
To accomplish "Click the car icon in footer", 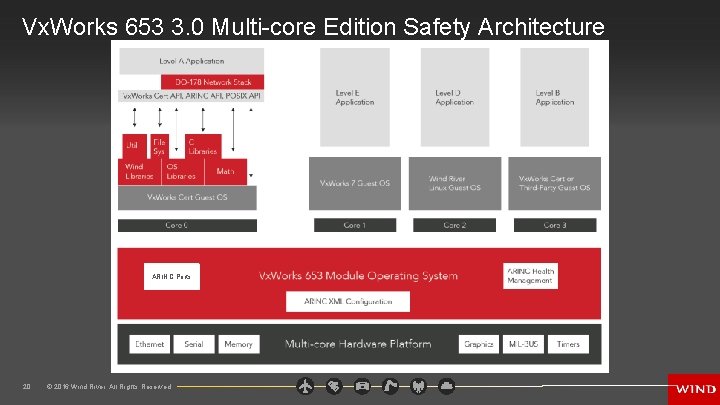I will (x=362, y=386).
